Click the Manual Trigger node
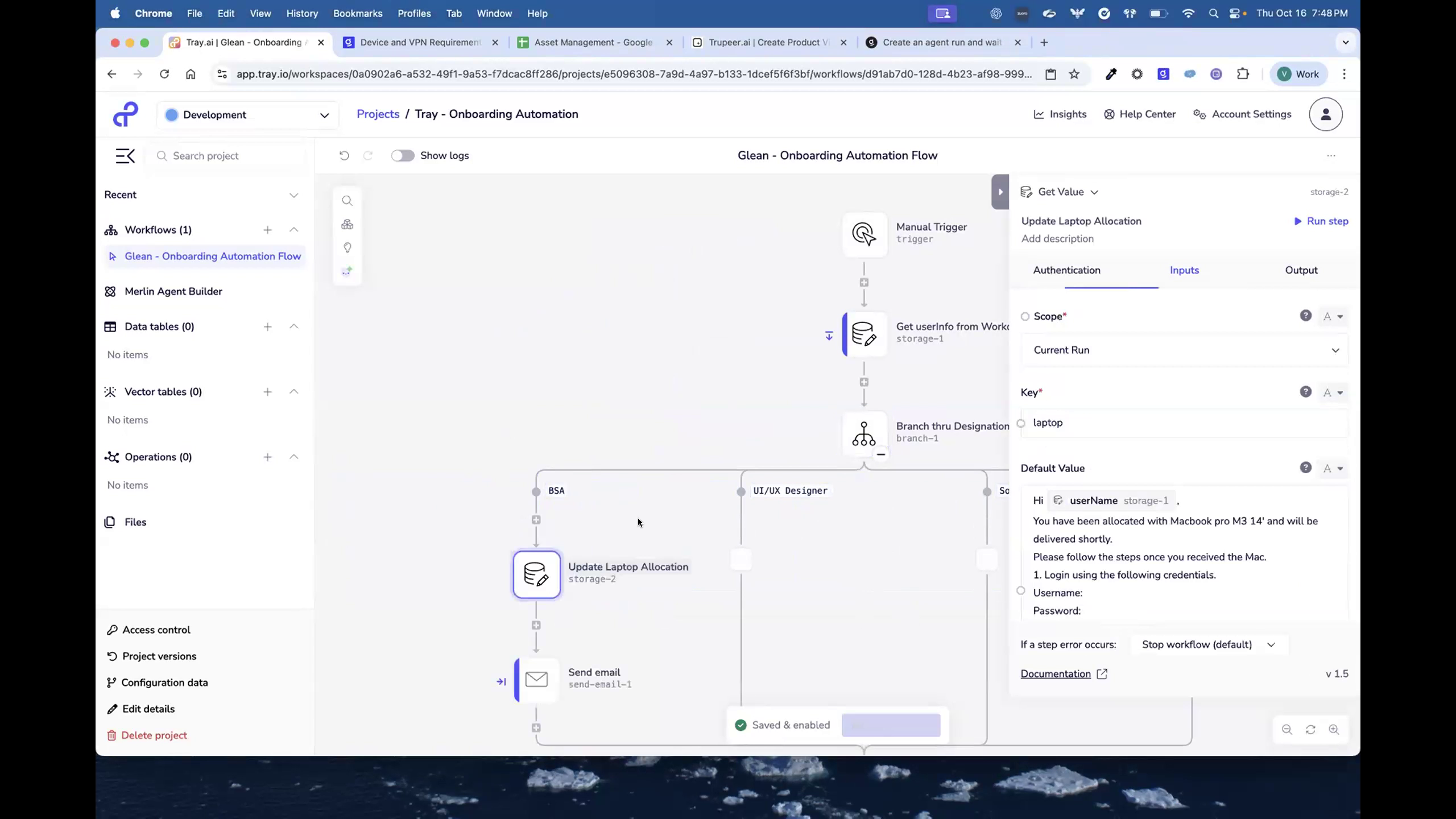The height and width of the screenshot is (819, 1456). point(863,234)
